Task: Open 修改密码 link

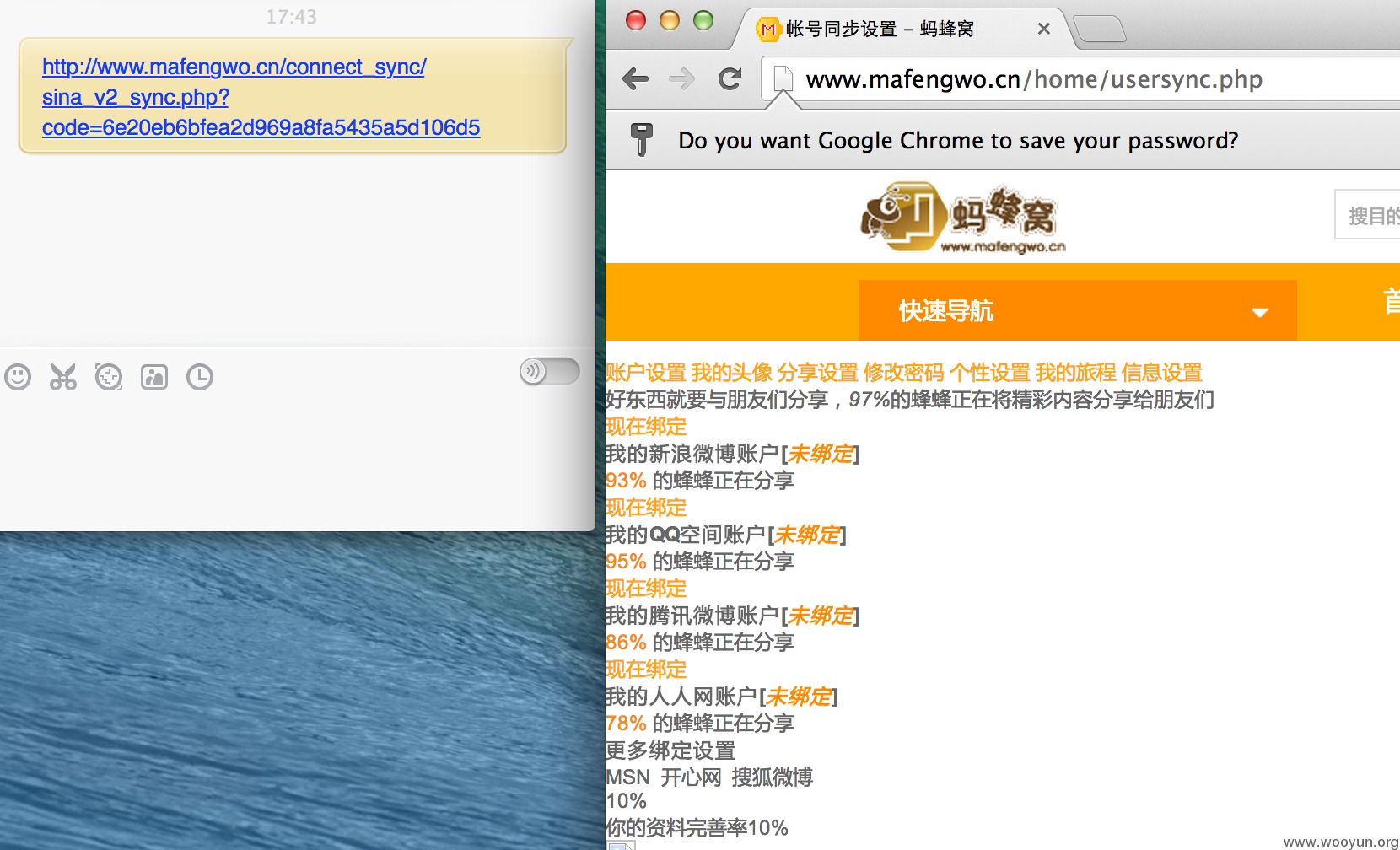Action: click(x=904, y=372)
